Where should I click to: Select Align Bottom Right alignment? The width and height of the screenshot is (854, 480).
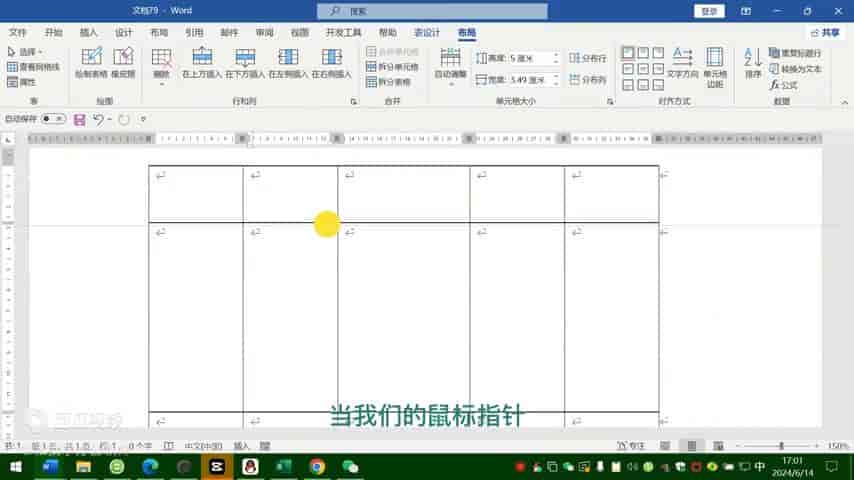pyautogui.click(x=658, y=85)
